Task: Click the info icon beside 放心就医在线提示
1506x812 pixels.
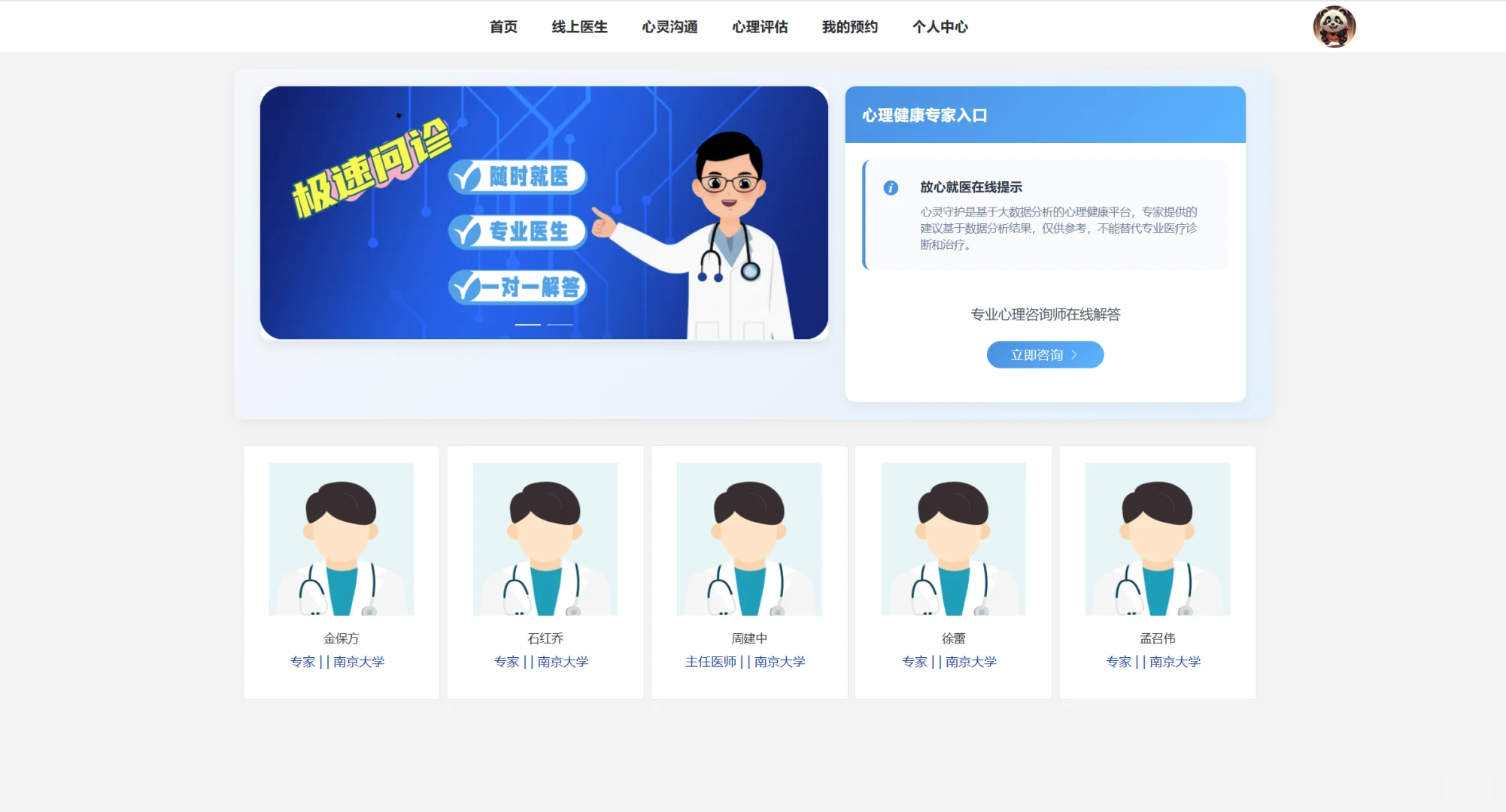Action: tap(892, 187)
